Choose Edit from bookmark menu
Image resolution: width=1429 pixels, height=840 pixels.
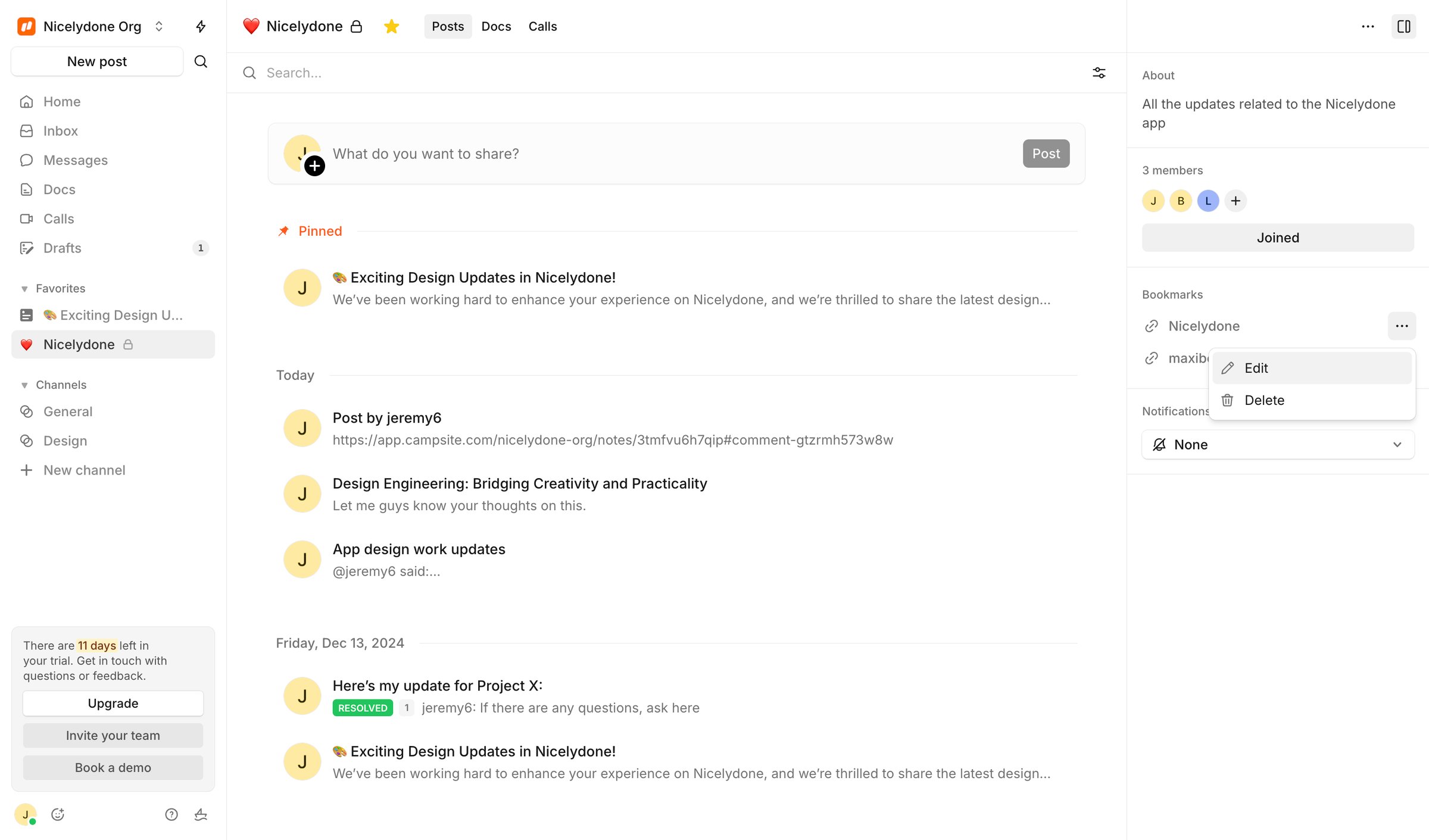[x=1312, y=368]
